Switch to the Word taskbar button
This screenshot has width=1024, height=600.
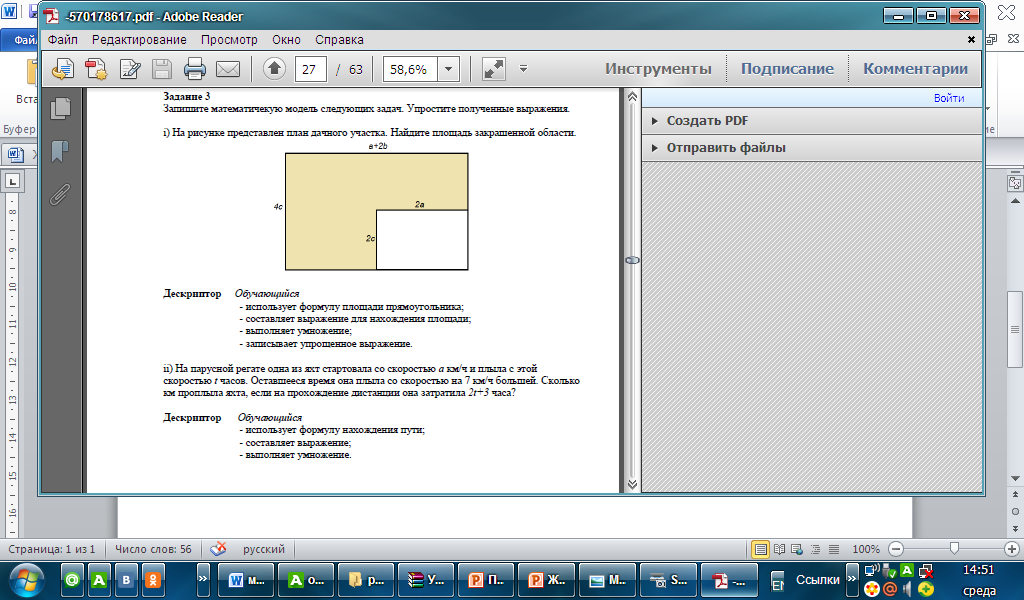click(246, 579)
